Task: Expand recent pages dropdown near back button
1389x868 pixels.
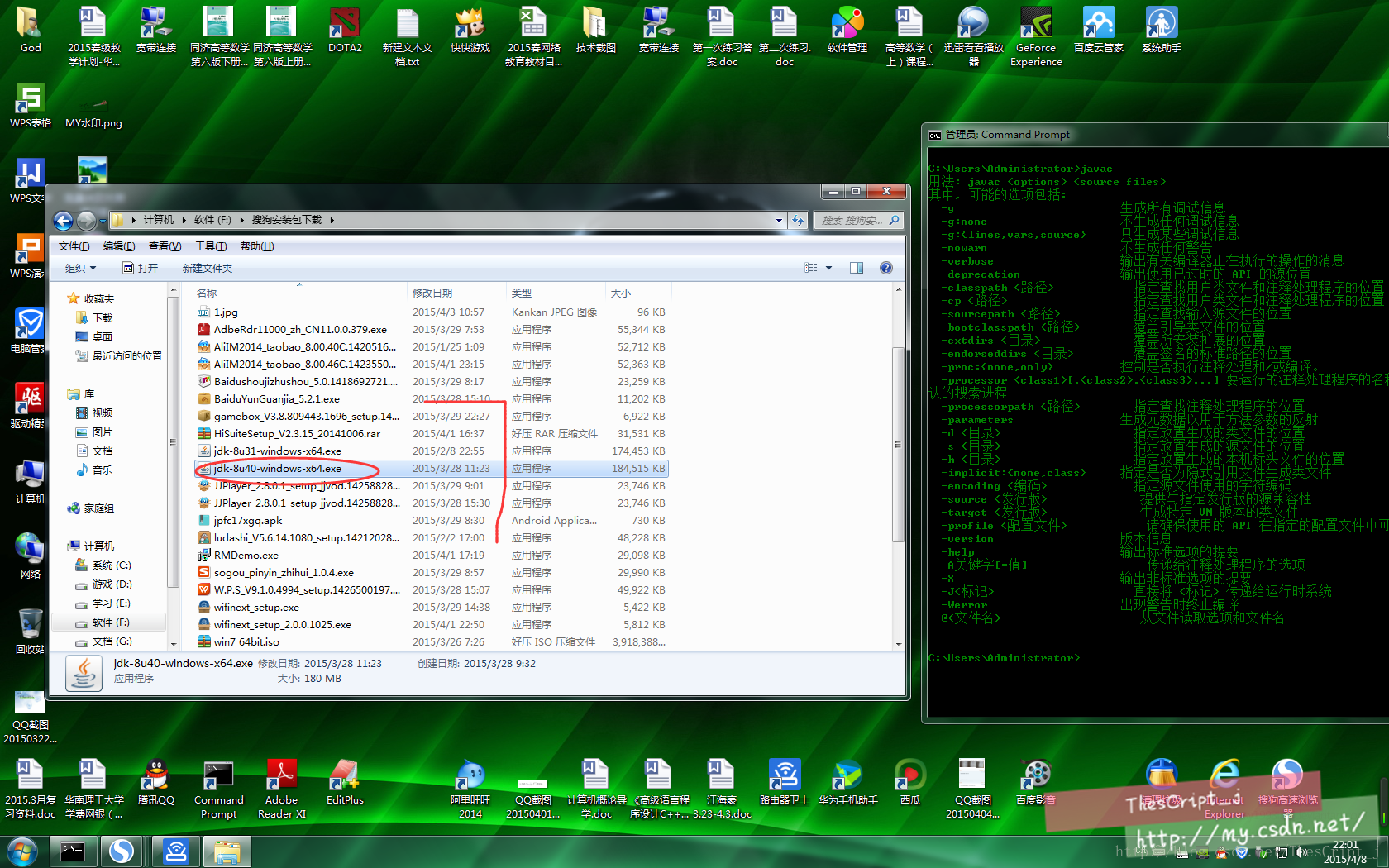Action: point(103,221)
